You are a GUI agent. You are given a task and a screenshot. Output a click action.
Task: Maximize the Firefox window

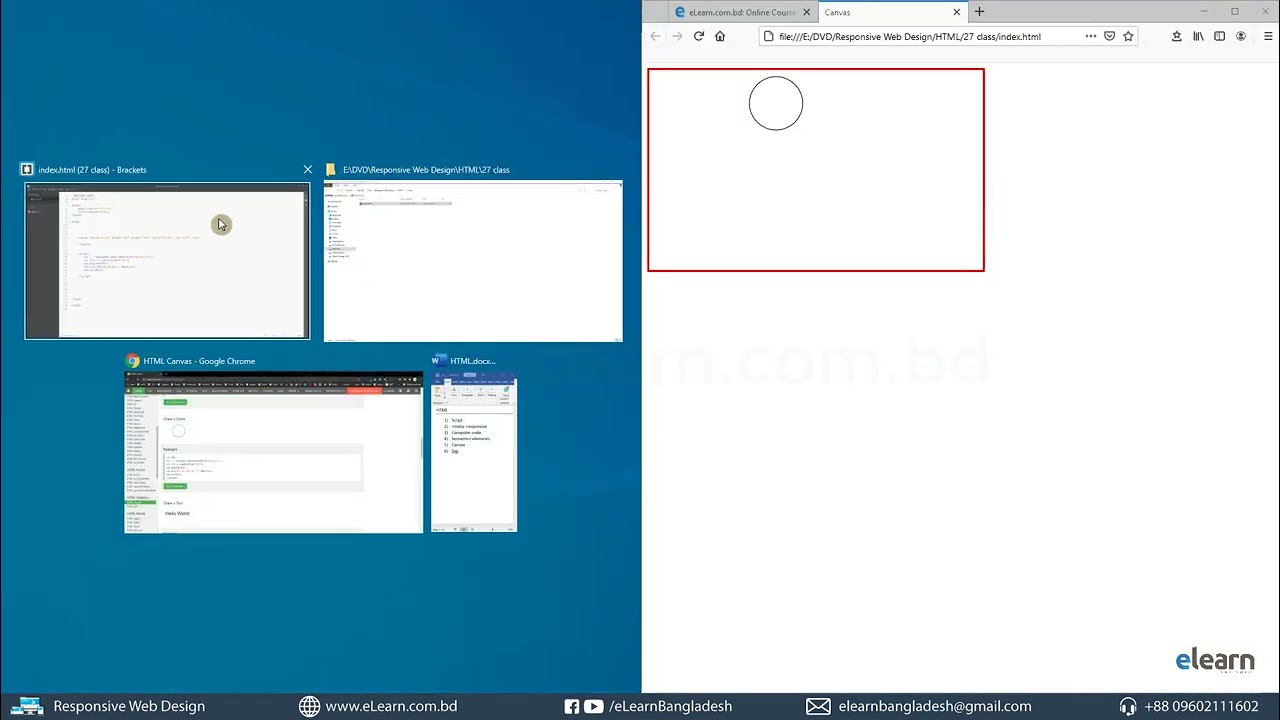click(x=1235, y=11)
